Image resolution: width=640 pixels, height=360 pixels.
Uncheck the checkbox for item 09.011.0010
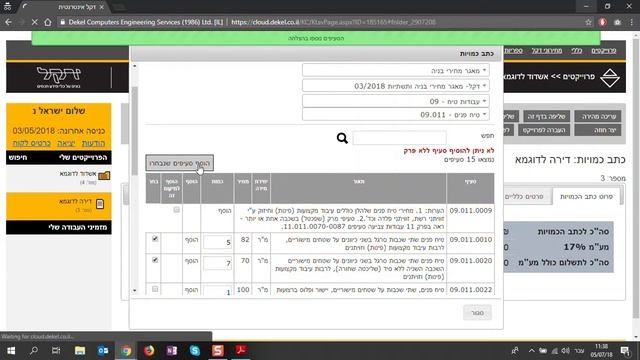pyautogui.click(x=155, y=239)
